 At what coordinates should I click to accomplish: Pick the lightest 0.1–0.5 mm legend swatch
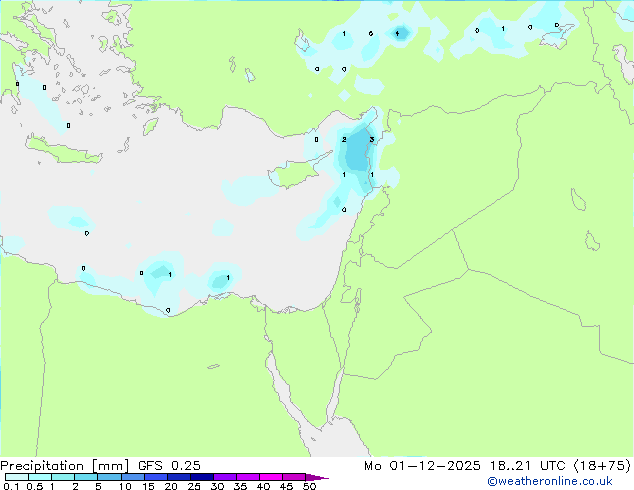click(x=17, y=477)
